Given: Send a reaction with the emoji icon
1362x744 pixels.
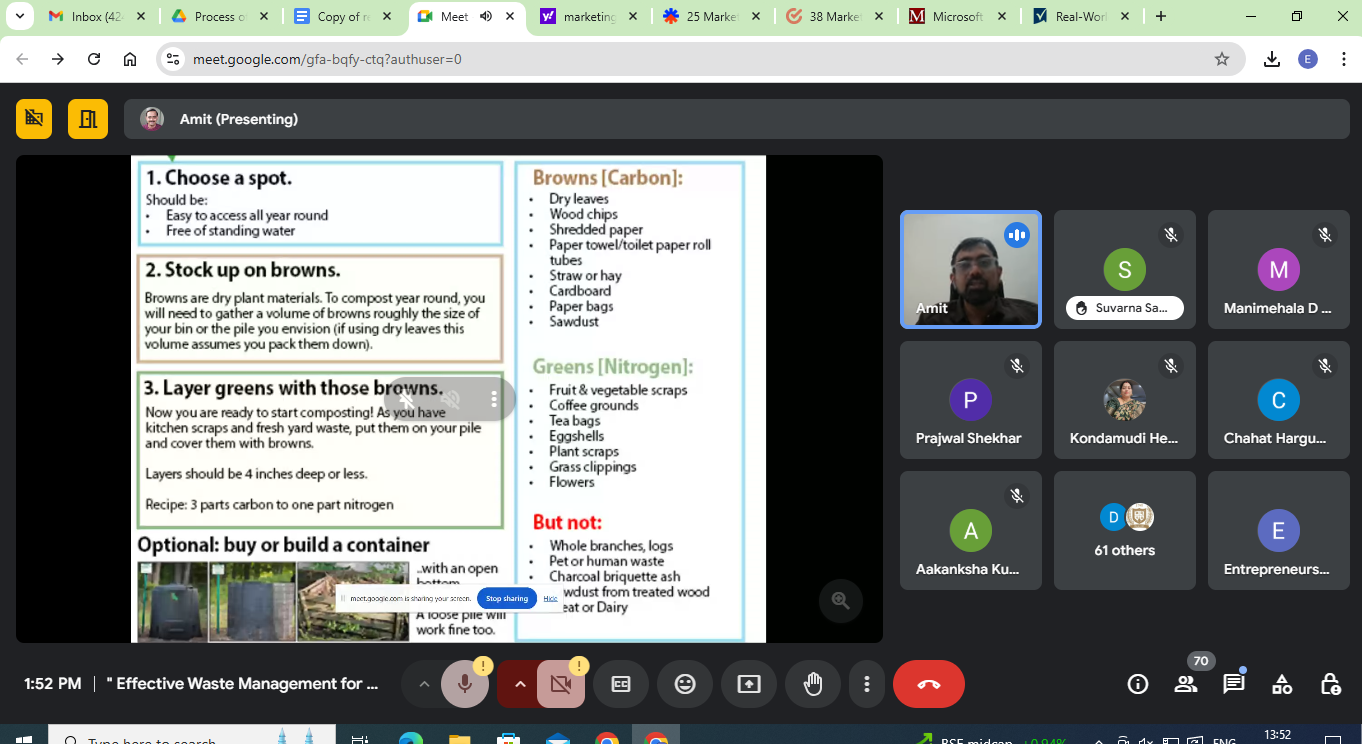Looking at the screenshot, I should [685, 684].
